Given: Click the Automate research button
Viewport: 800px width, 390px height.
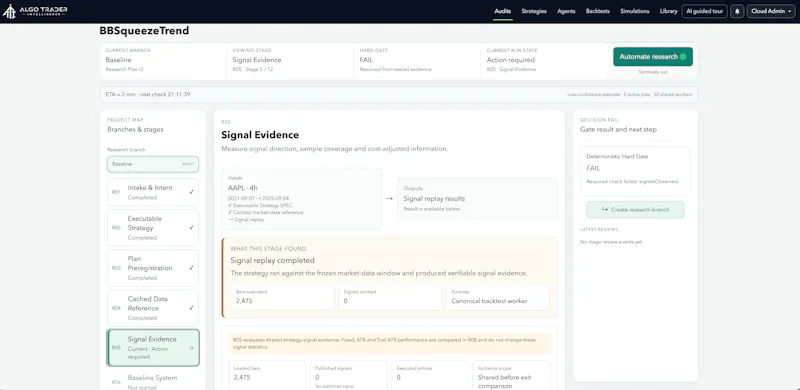Looking at the screenshot, I should click(x=653, y=57).
